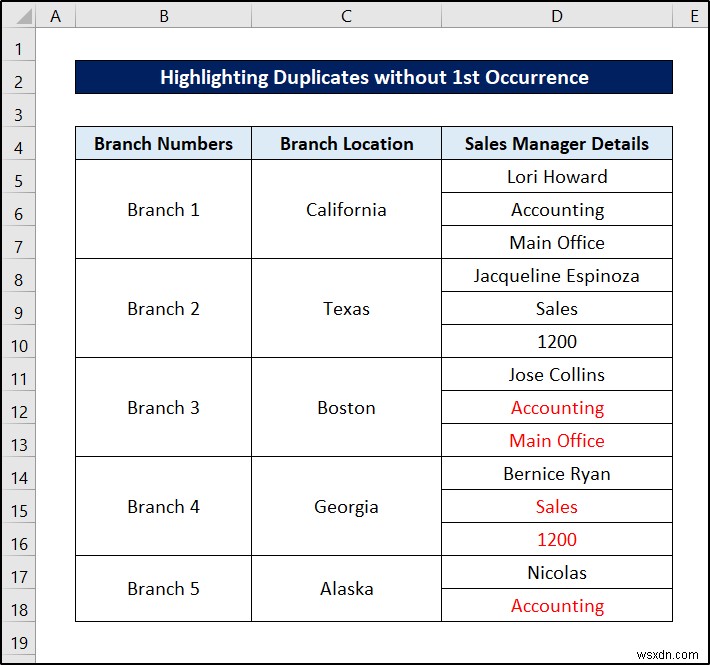Click the red Accounting cell in row 18
The width and height of the screenshot is (710, 665).
click(x=557, y=606)
